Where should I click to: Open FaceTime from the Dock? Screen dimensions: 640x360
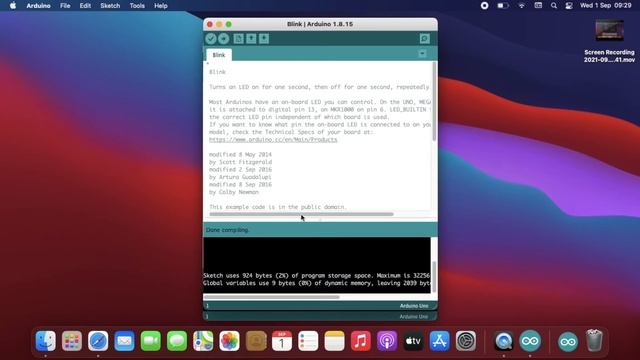click(x=151, y=340)
